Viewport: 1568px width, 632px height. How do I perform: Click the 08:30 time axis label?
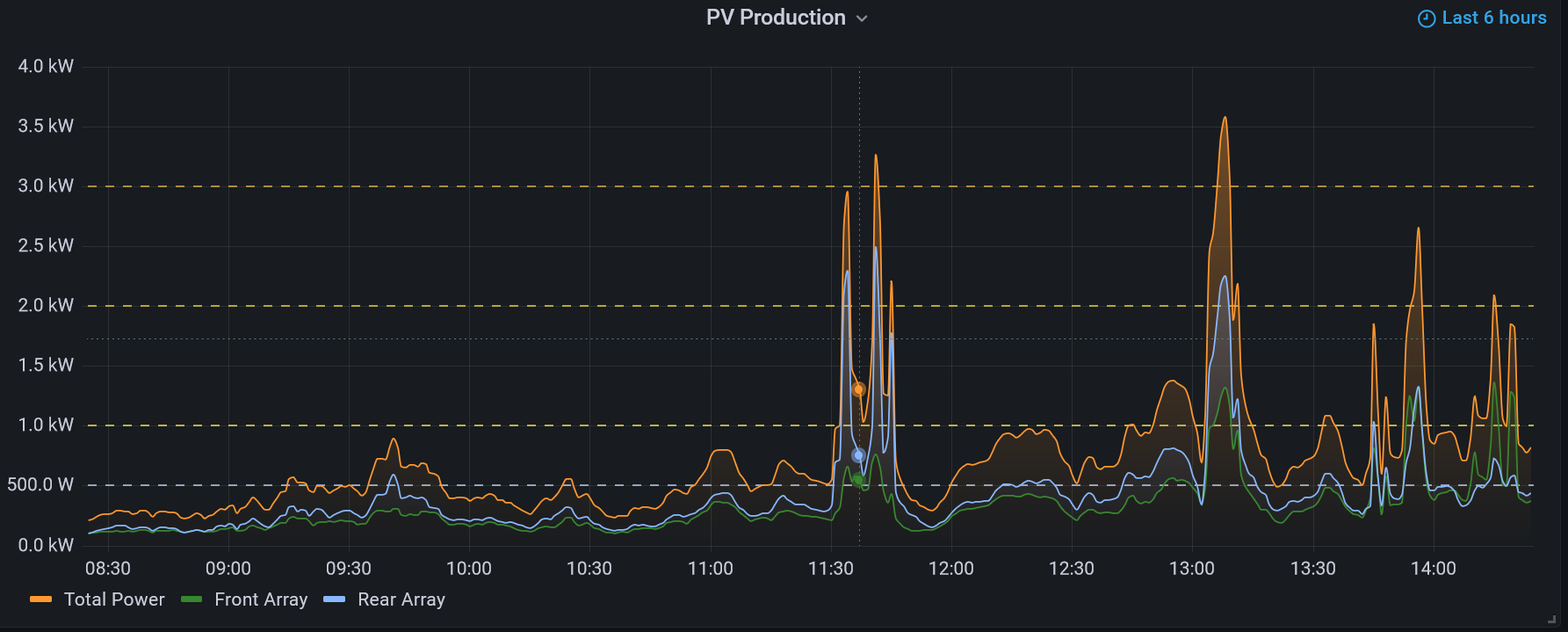coord(108,569)
